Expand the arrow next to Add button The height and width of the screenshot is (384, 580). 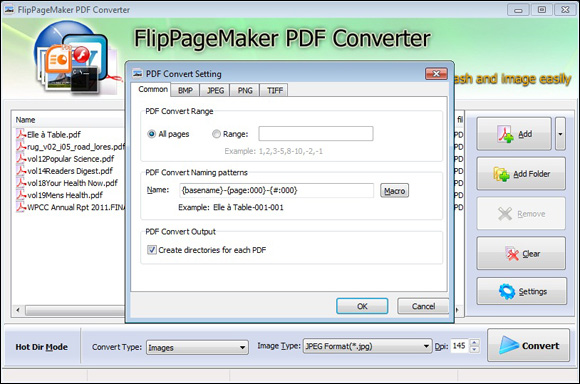pos(560,134)
